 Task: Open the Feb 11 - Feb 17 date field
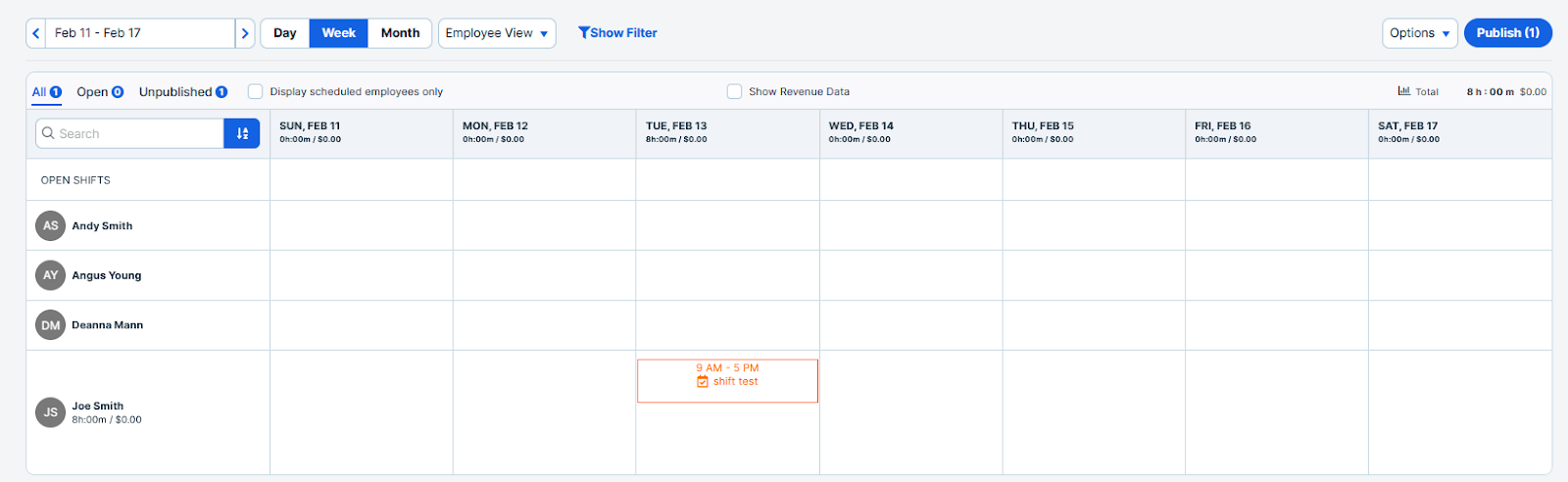pyautogui.click(x=140, y=33)
